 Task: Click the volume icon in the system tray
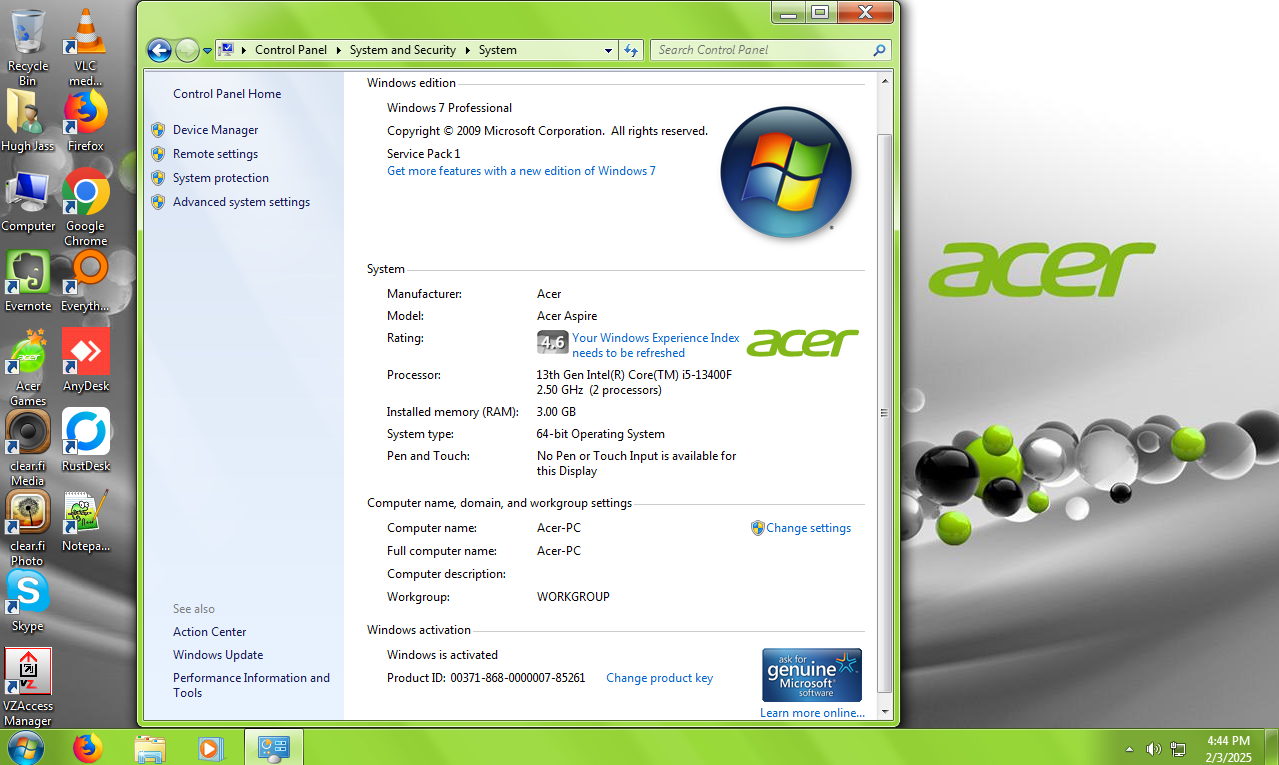[x=1152, y=748]
